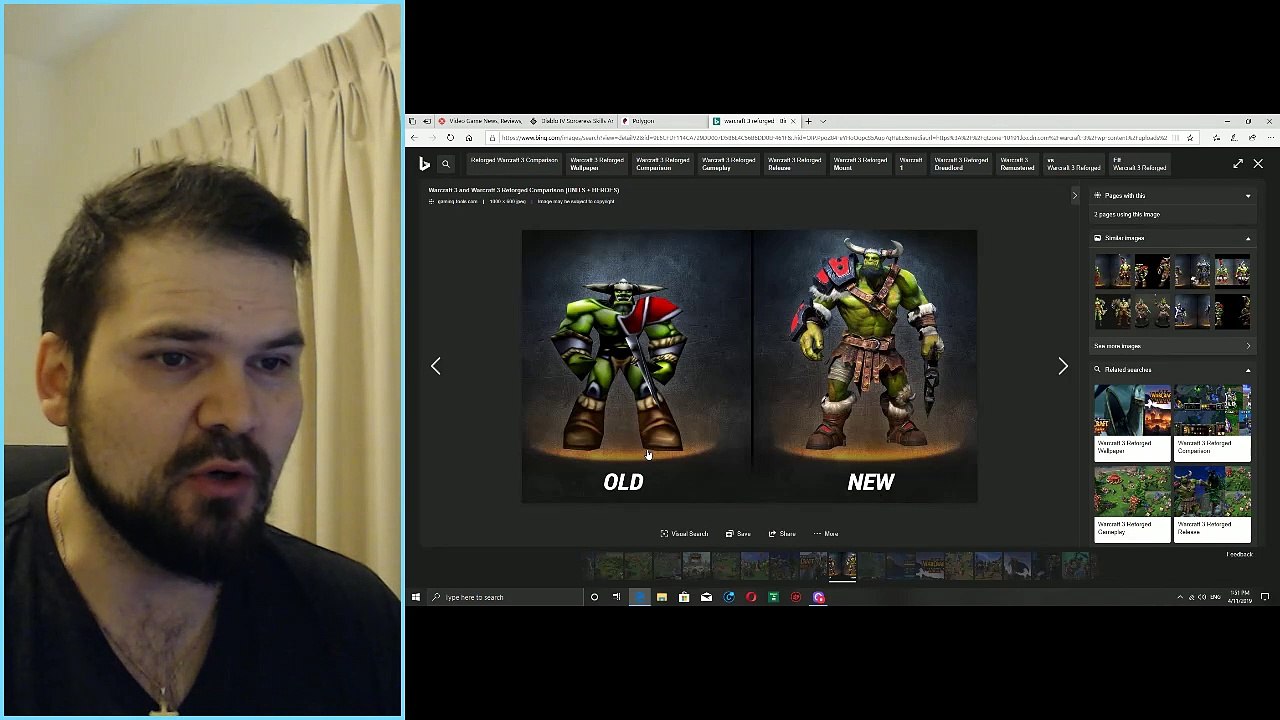Image resolution: width=1280 pixels, height=720 pixels.
Task: Open the browser settings ellipsis menu
Action: pyautogui.click(x=1269, y=138)
